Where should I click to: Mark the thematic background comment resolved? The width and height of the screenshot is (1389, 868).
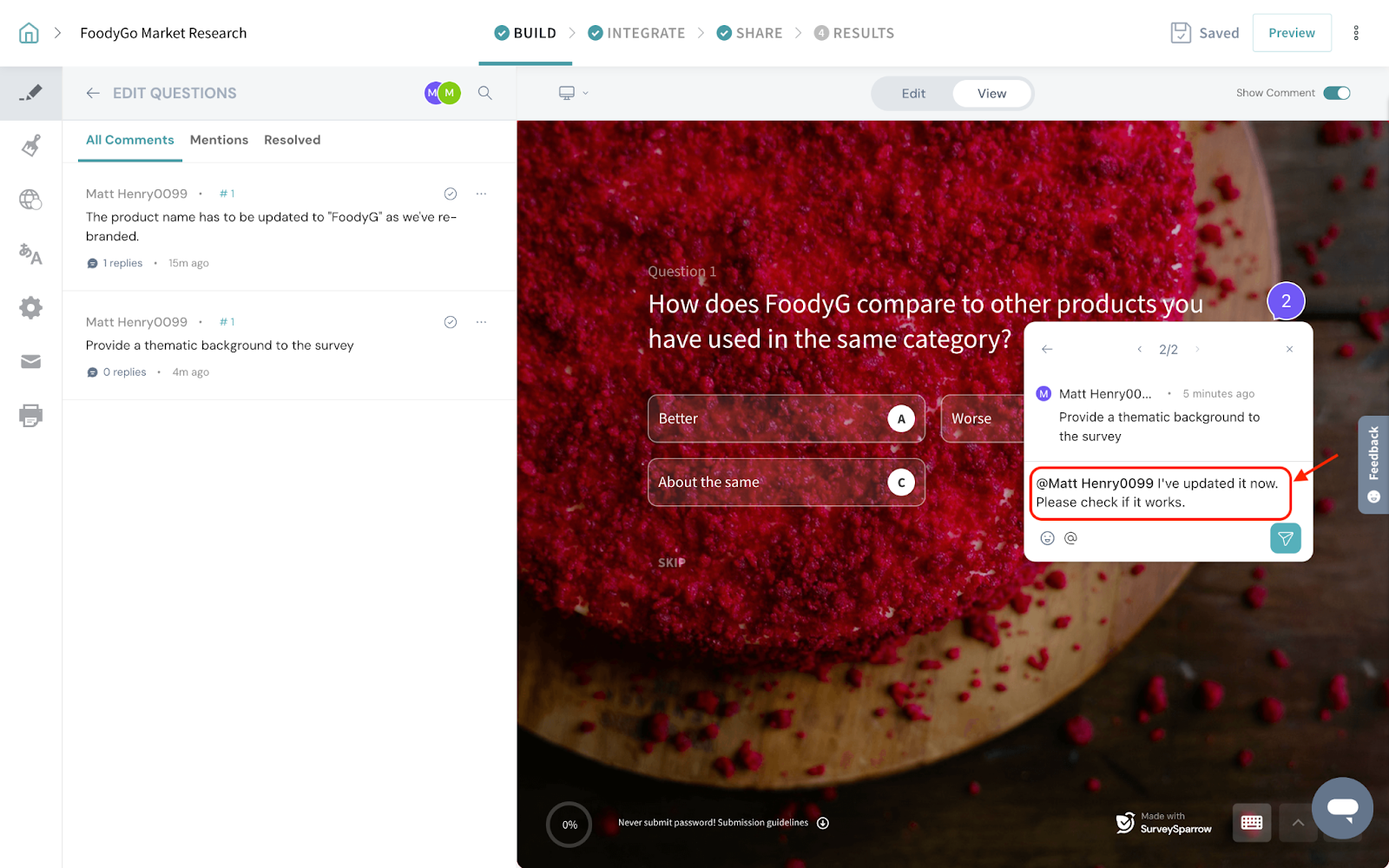pyautogui.click(x=450, y=322)
